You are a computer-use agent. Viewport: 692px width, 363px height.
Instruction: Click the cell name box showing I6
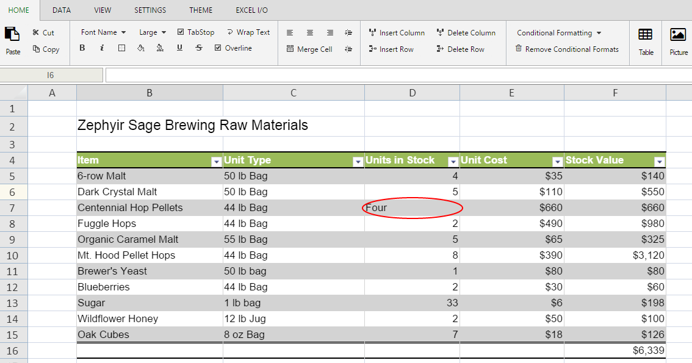51,75
